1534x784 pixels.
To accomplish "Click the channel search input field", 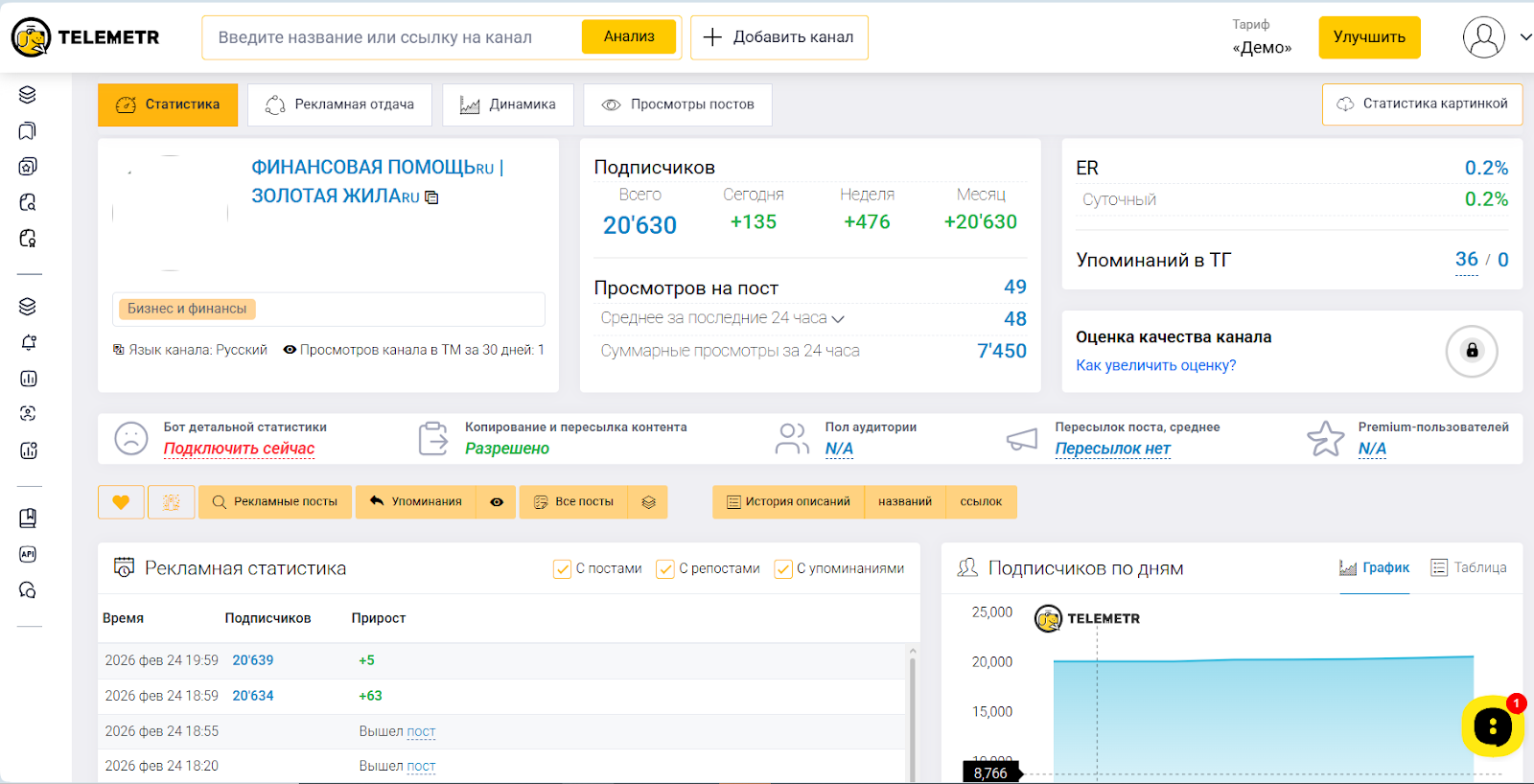I will (393, 37).
